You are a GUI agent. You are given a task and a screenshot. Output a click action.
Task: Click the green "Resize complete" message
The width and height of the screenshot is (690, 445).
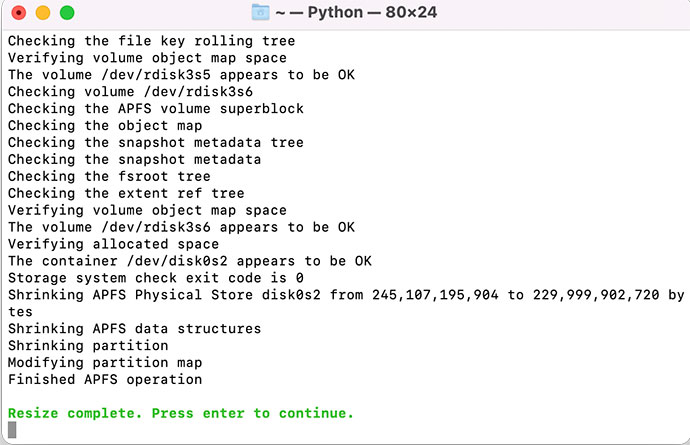click(x=181, y=413)
